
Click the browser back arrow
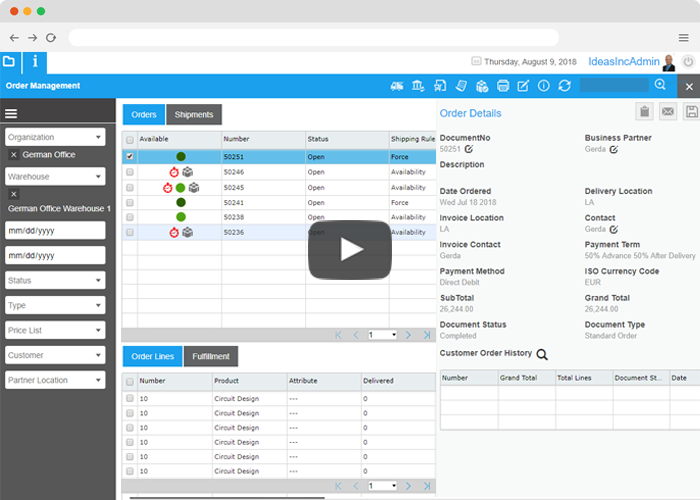coord(14,38)
